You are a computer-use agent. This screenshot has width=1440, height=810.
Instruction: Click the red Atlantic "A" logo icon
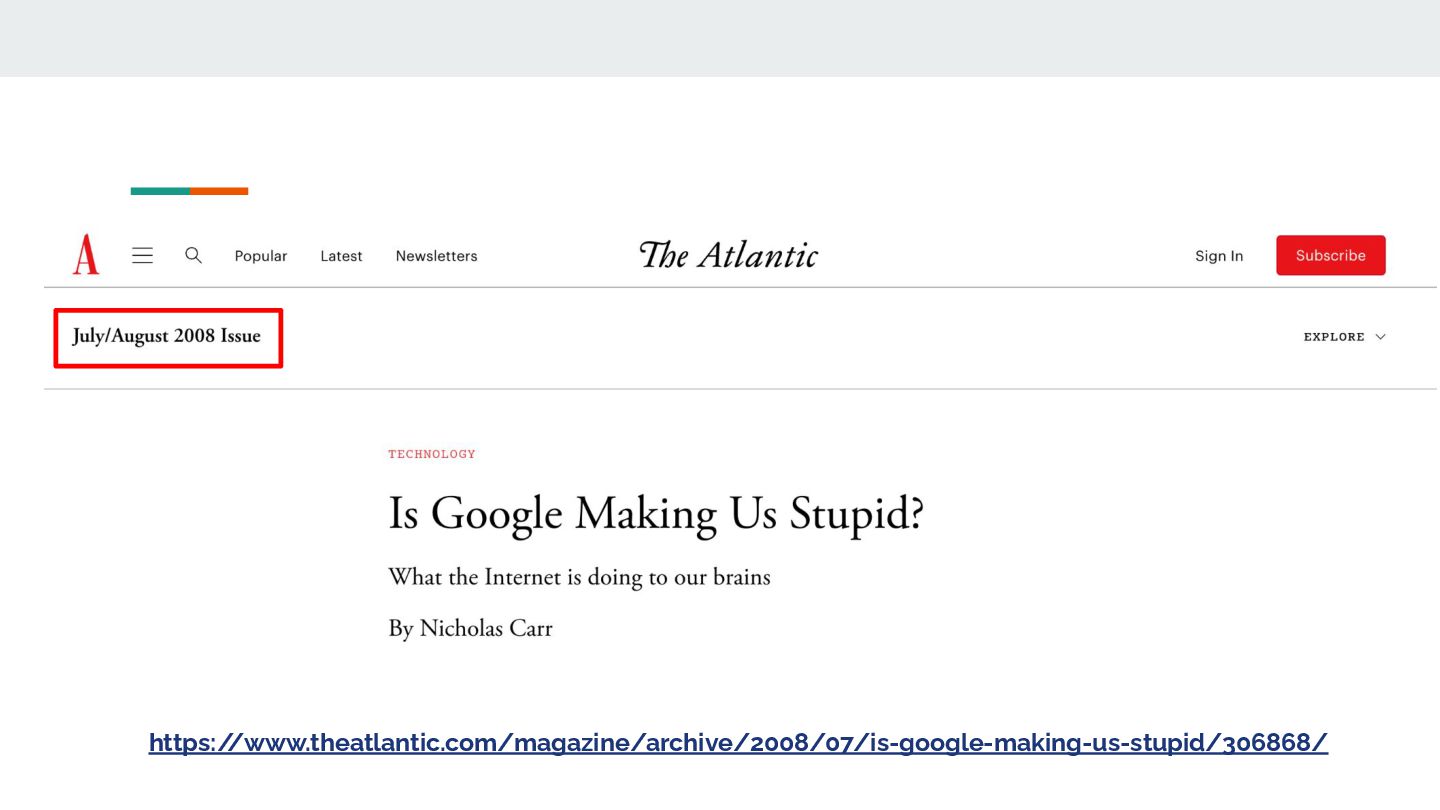pos(86,255)
